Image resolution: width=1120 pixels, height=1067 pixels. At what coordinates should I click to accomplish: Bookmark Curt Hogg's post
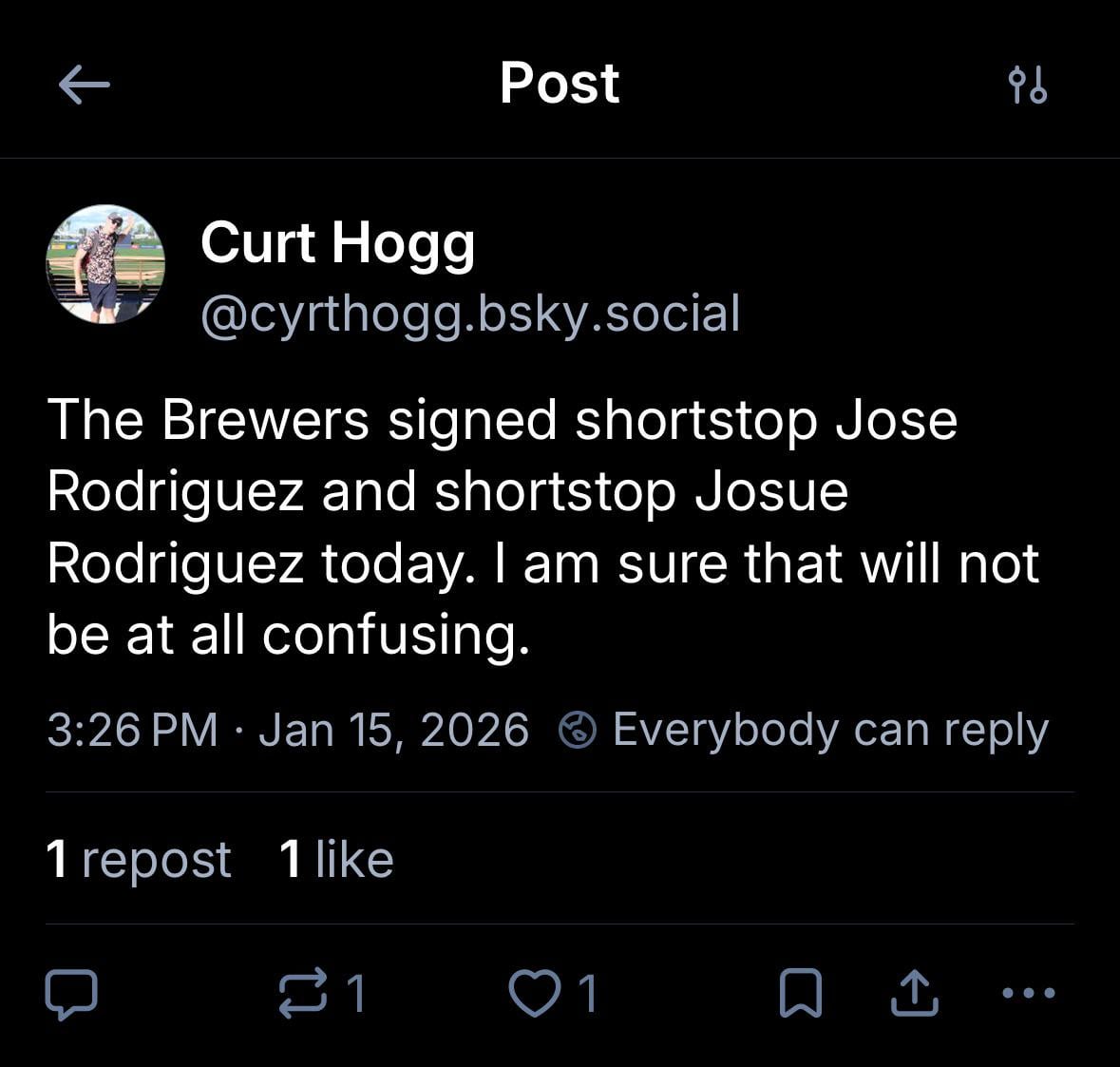tap(800, 994)
